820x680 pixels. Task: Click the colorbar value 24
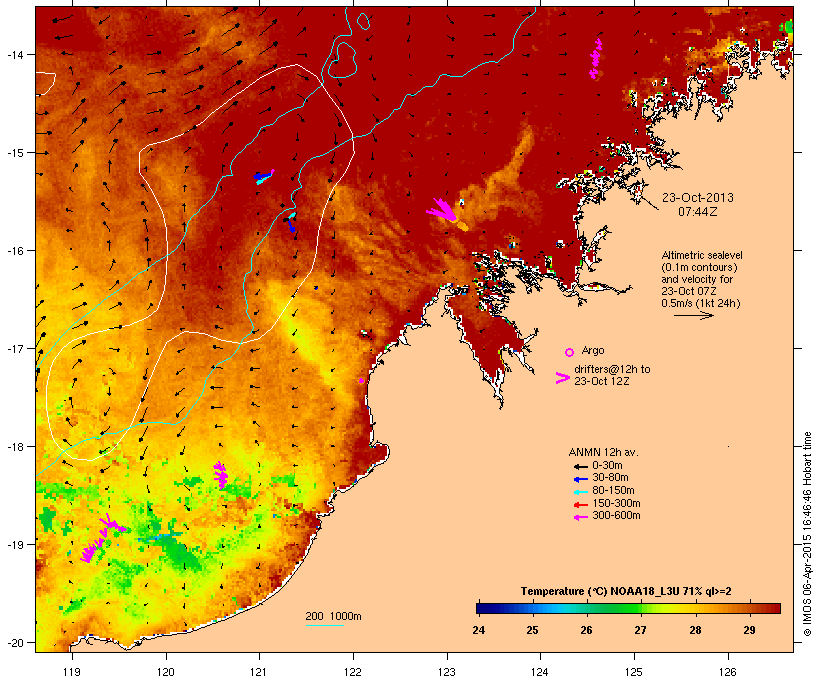pos(479,630)
